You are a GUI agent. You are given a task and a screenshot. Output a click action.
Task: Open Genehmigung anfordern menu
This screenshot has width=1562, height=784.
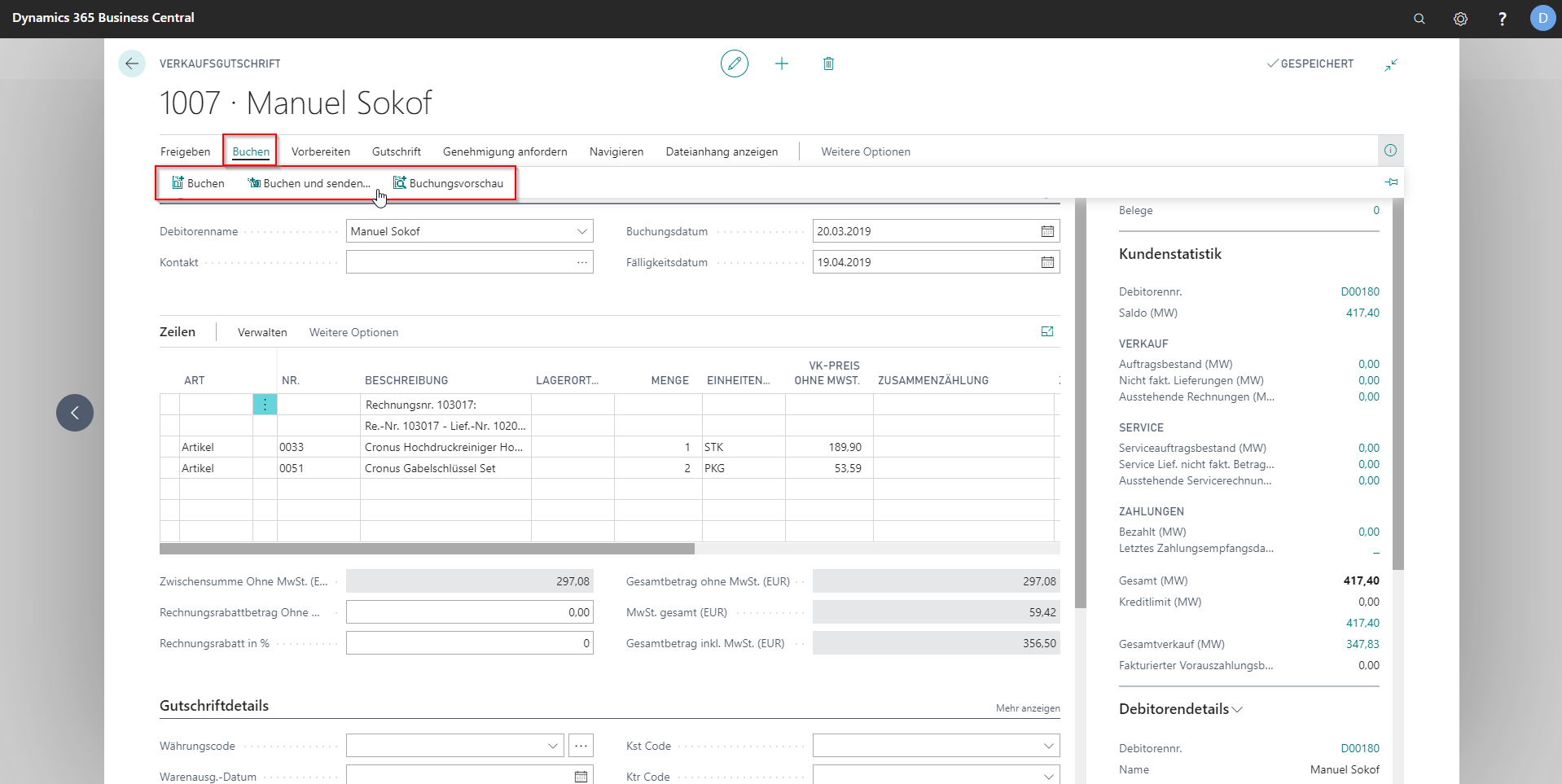(x=505, y=151)
